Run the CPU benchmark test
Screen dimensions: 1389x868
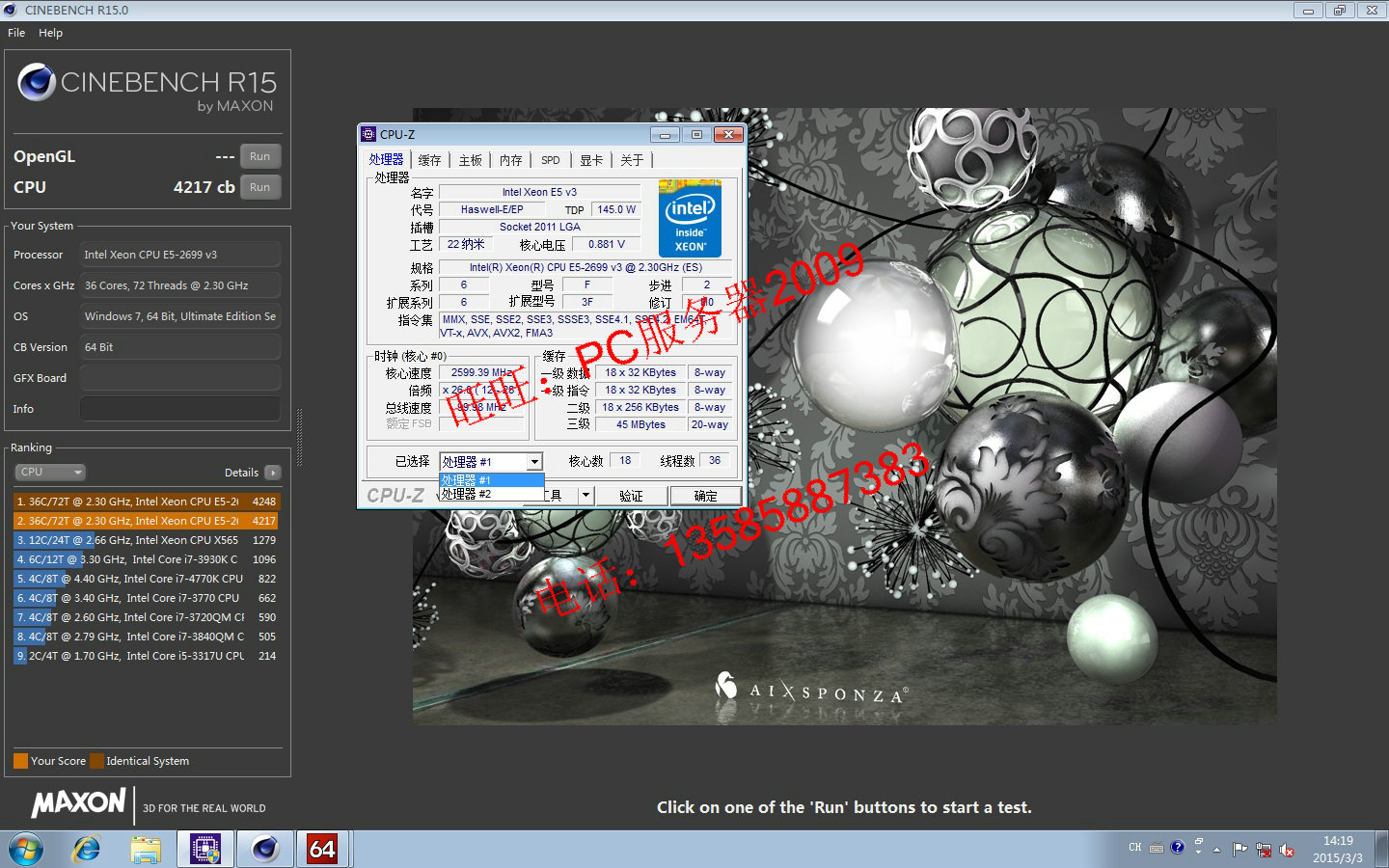259,187
